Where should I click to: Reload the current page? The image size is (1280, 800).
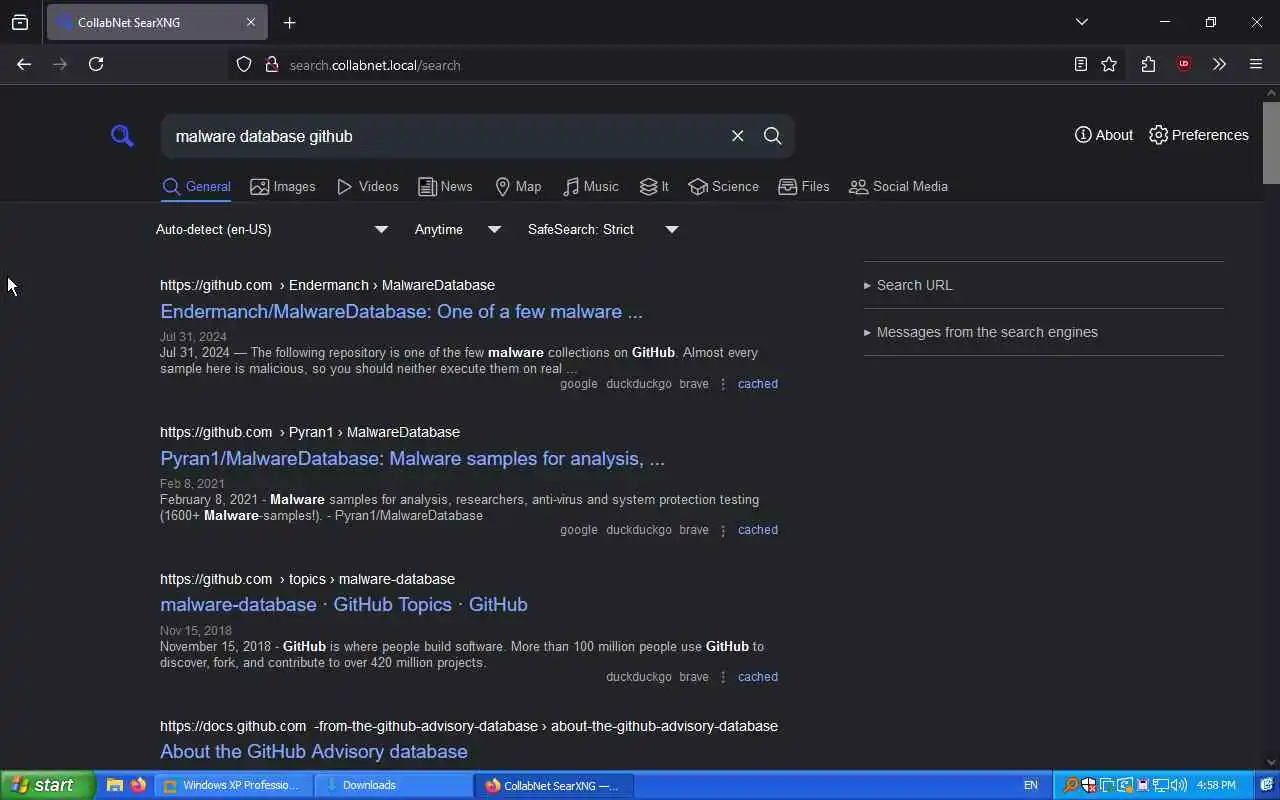click(96, 64)
